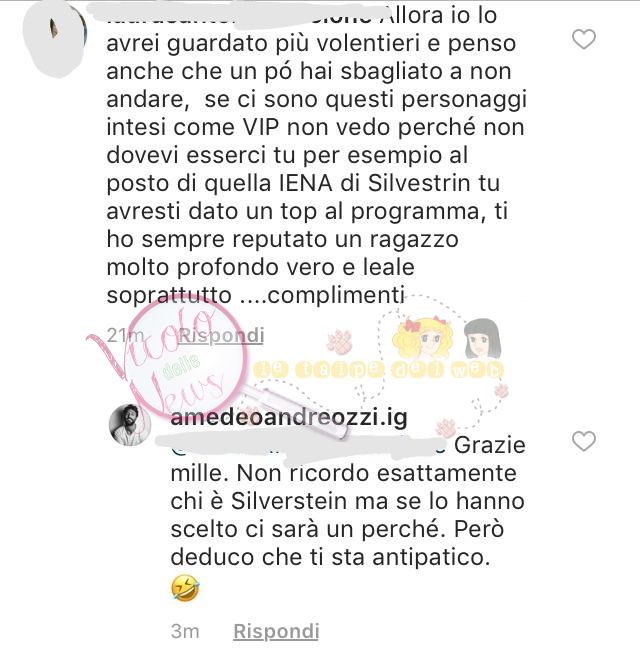The height and width of the screenshot is (666, 640).
Task: Click the pink paw print left of blonde girl
Action: coord(340,341)
